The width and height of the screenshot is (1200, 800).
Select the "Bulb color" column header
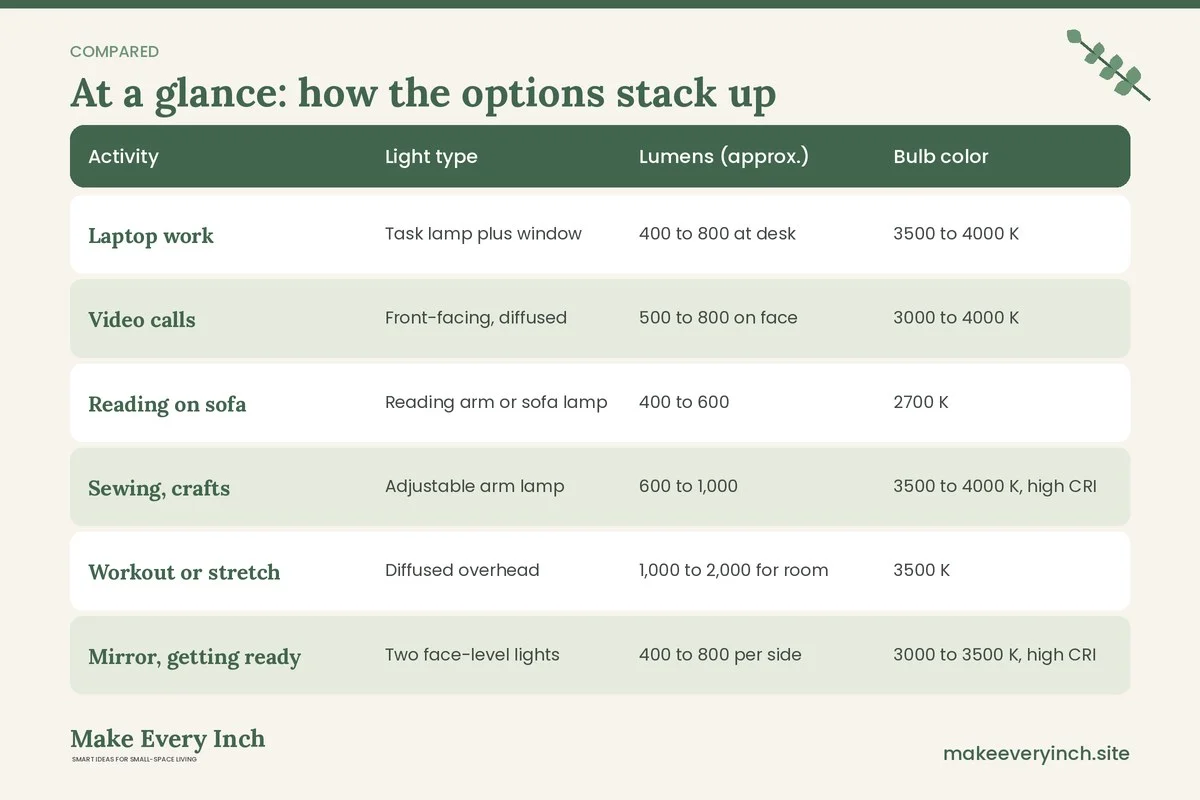point(941,156)
